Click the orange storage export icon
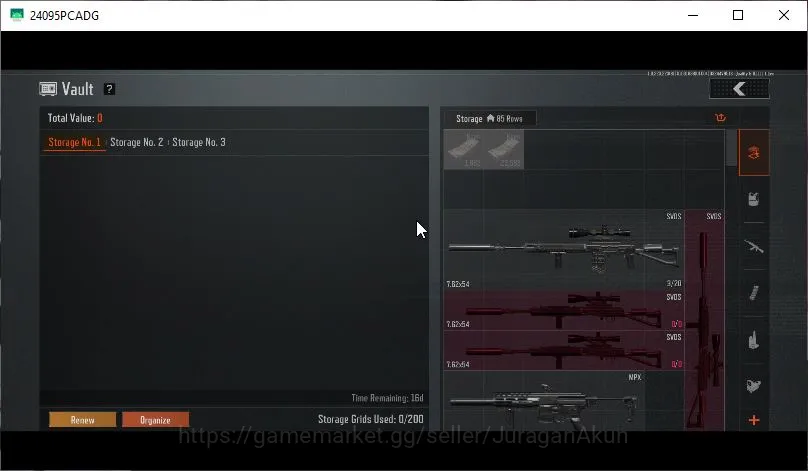The image size is (808, 471). click(720, 118)
